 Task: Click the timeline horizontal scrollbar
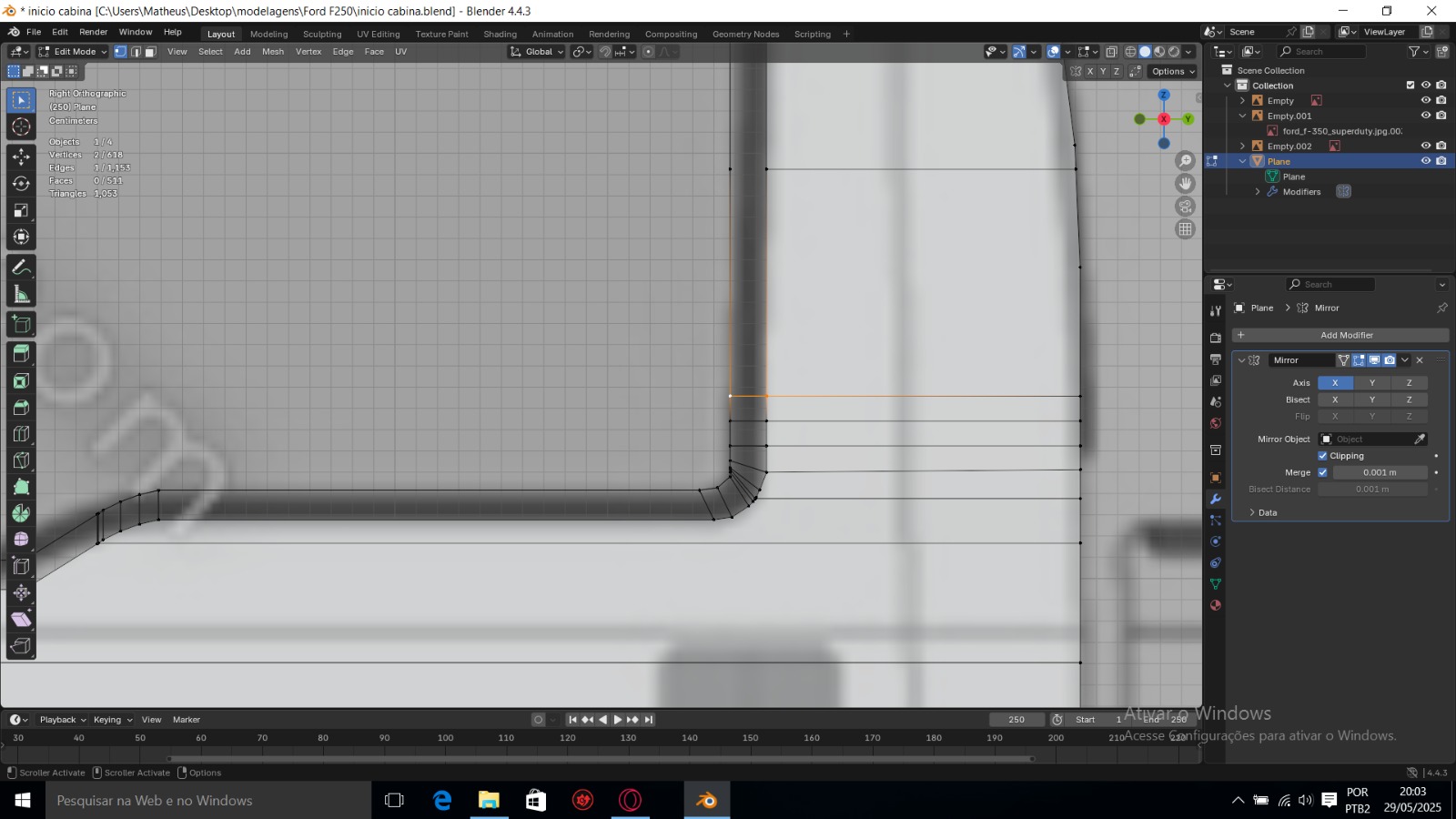[x=601, y=758]
